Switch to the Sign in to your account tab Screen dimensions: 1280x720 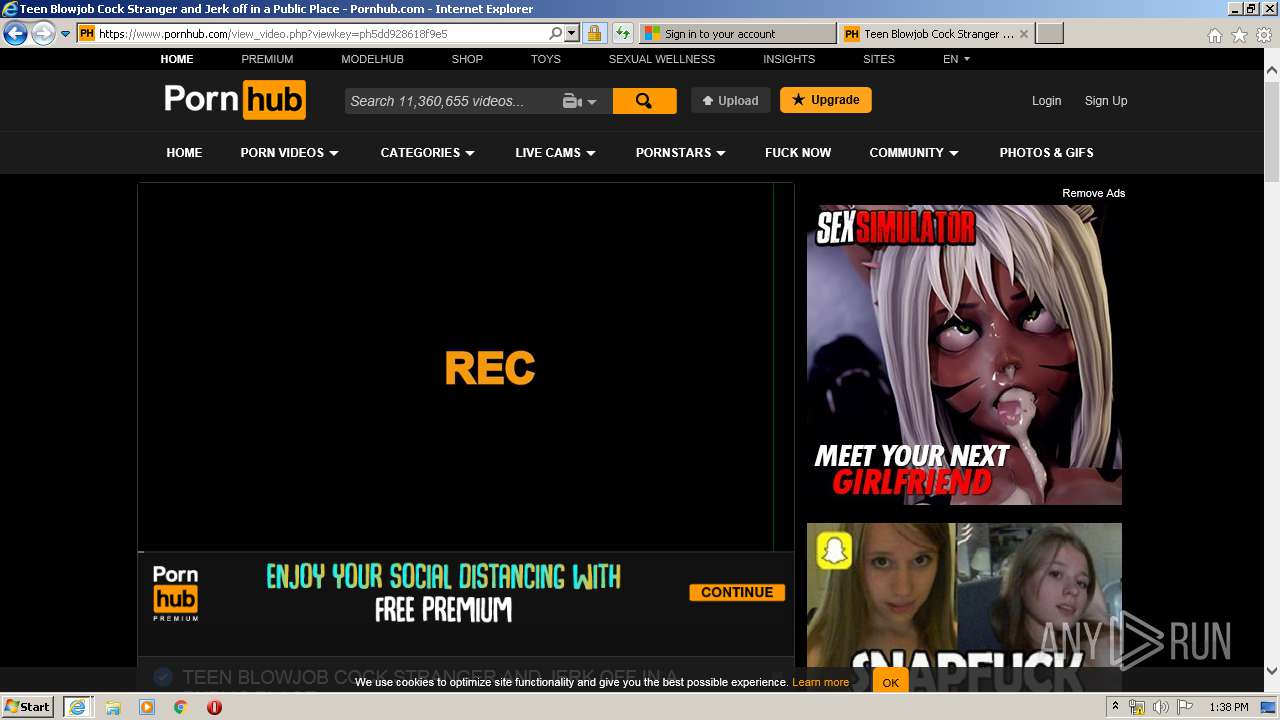[737, 34]
